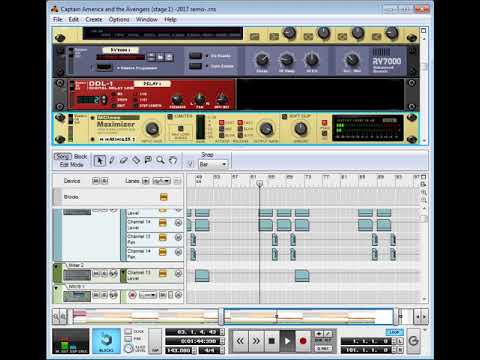Viewport: 480px width, 360px height.
Task: Toggle the metronome Pre-count checkbox
Action: coord(128,339)
